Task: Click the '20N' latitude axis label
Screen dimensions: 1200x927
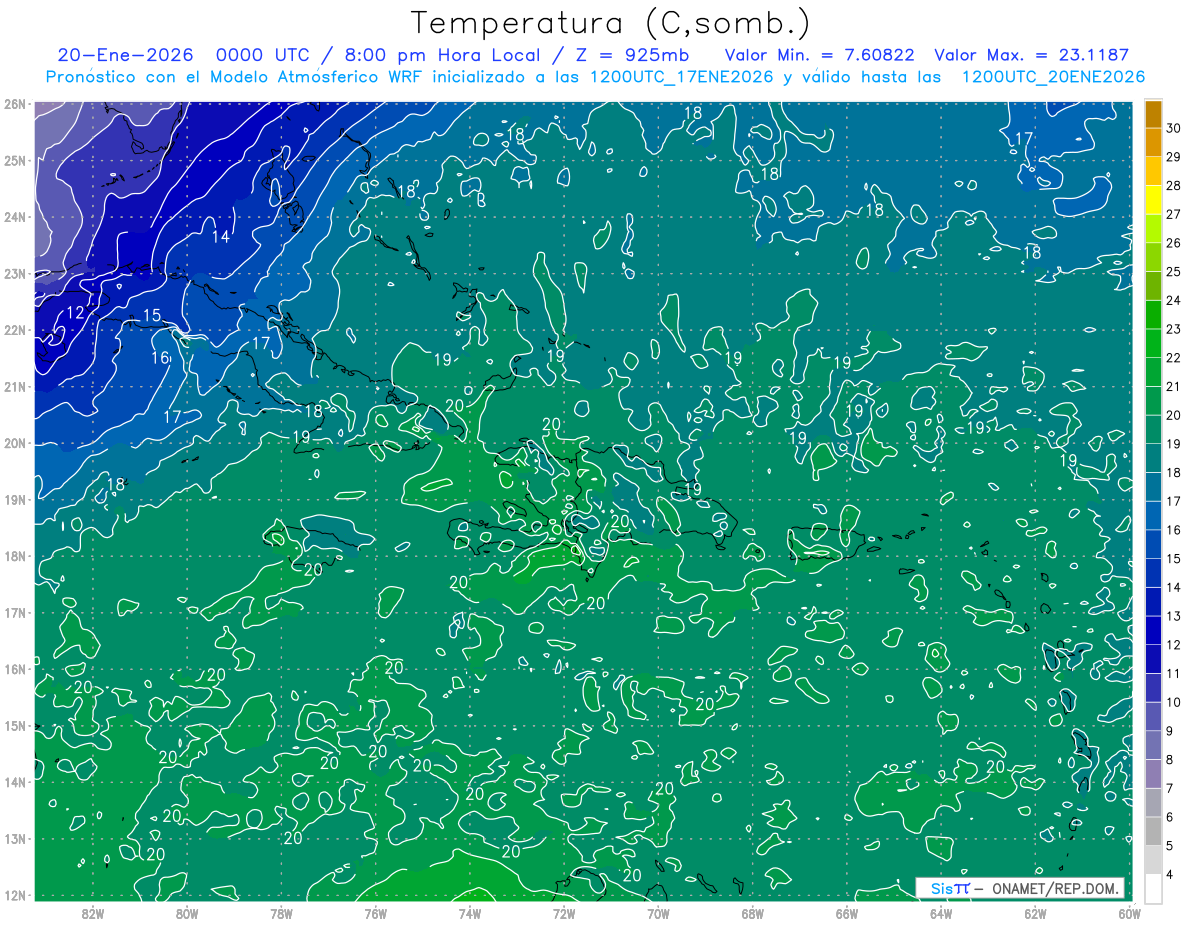Action: click(x=14, y=443)
